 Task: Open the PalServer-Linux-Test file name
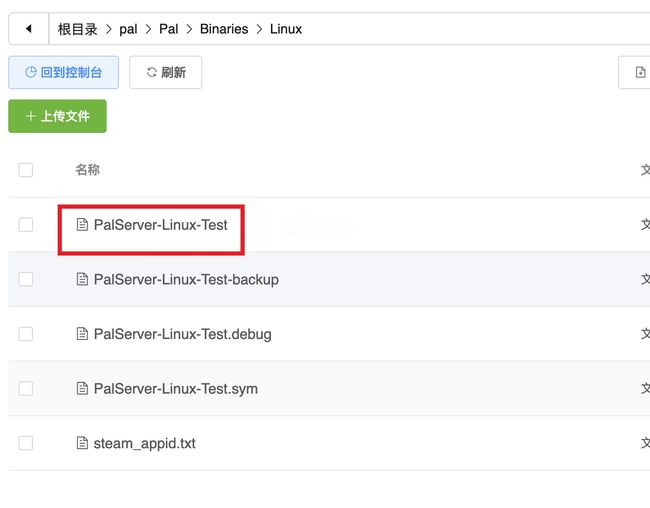[160, 225]
